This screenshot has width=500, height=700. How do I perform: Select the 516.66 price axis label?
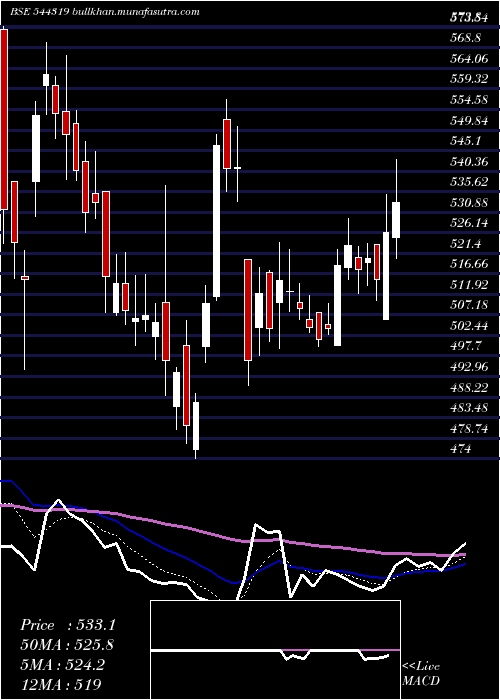[x=468, y=264]
